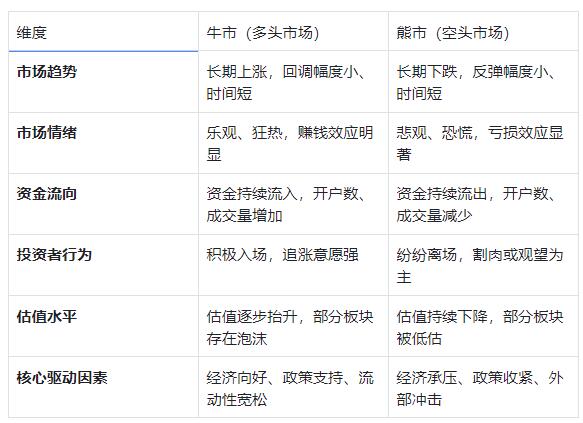The image size is (583, 423).
Task: Select the cell 长期上涨，回调幅度小
Action: point(293,82)
